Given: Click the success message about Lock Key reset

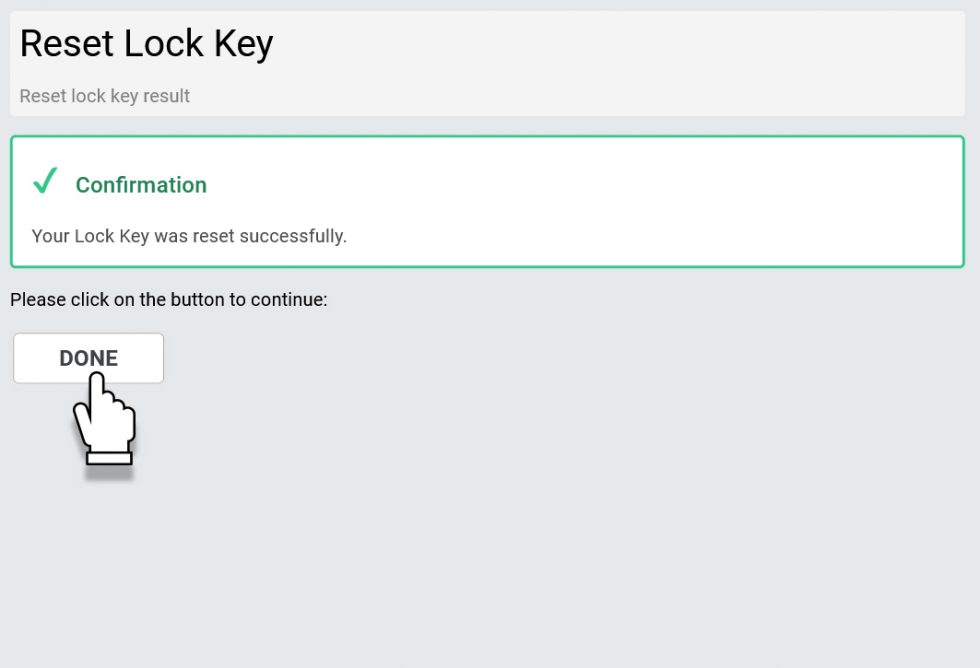Looking at the screenshot, I should point(190,236).
